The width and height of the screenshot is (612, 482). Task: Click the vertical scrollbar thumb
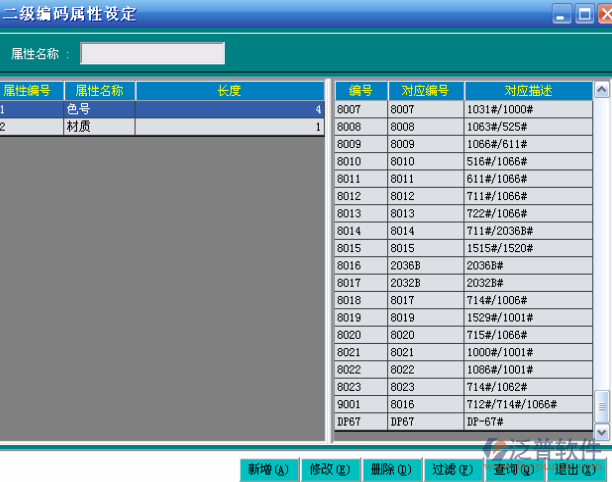pos(601,406)
